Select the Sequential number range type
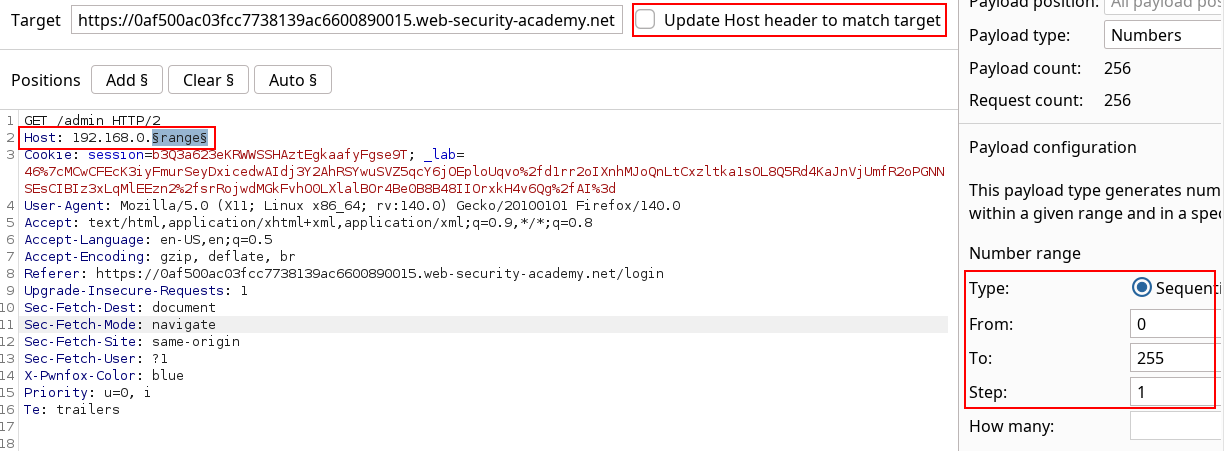Image resolution: width=1224 pixels, height=451 pixels. 1142,288
